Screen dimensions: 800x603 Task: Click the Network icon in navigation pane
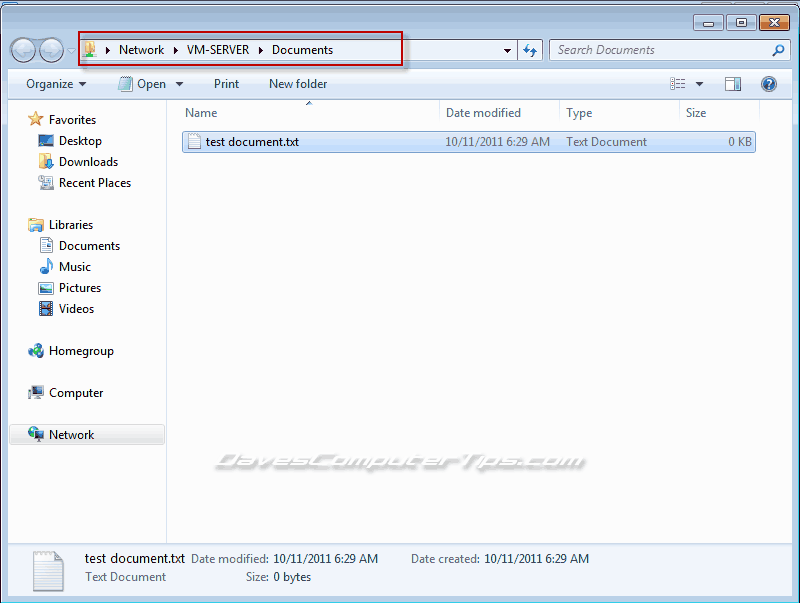tap(36, 434)
